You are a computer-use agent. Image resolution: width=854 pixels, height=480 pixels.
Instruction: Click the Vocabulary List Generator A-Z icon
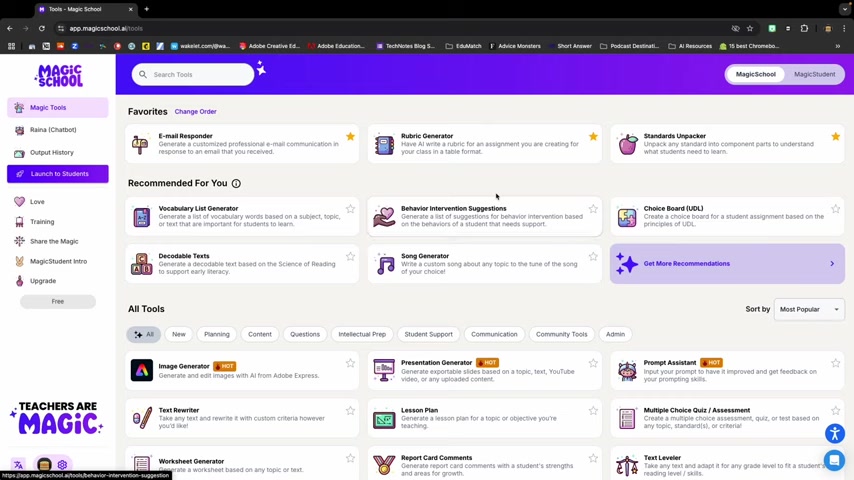pyautogui.click(x=142, y=217)
